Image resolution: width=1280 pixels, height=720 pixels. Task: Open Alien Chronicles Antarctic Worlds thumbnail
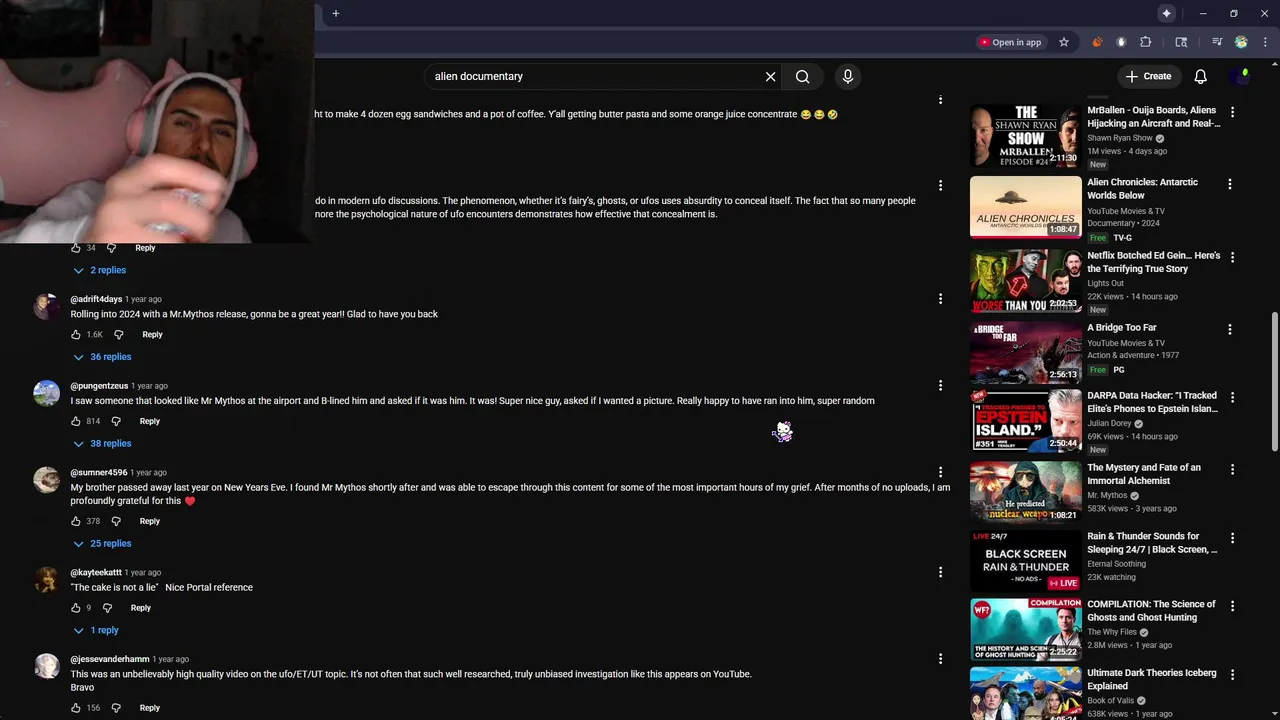tap(1025, 208)
